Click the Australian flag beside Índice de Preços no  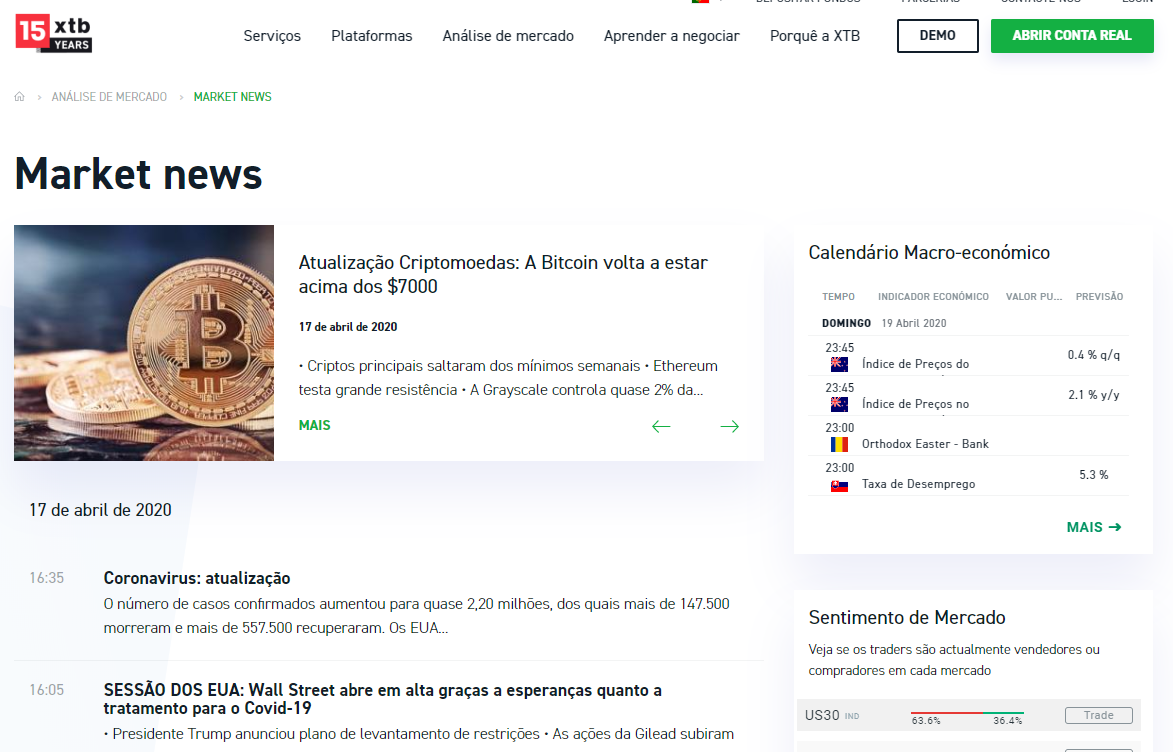point(839,404)
